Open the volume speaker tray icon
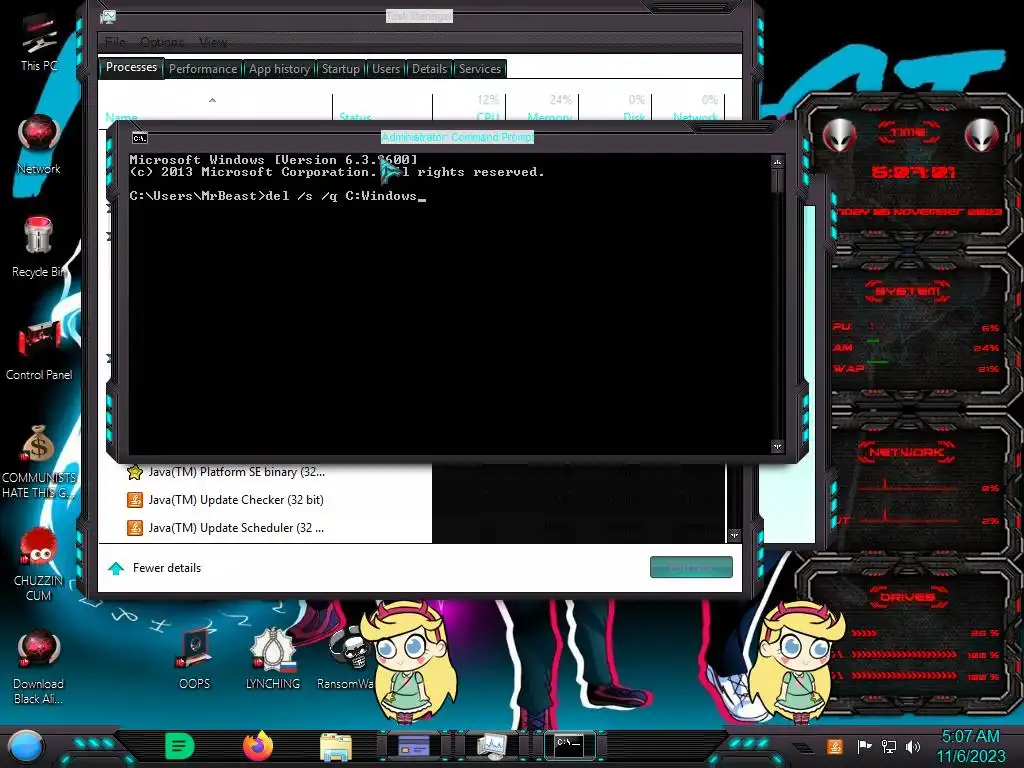Screen dimensions: 1024x768 pos(913,746)
